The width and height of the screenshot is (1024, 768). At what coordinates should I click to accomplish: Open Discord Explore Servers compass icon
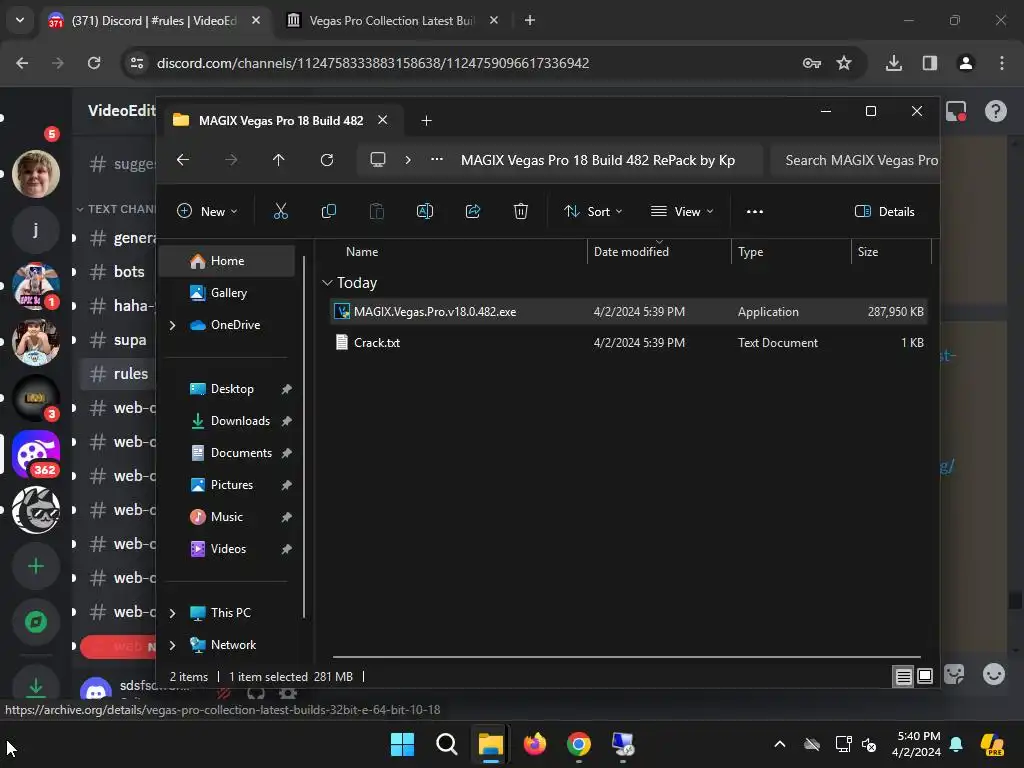tap(36, 622)
